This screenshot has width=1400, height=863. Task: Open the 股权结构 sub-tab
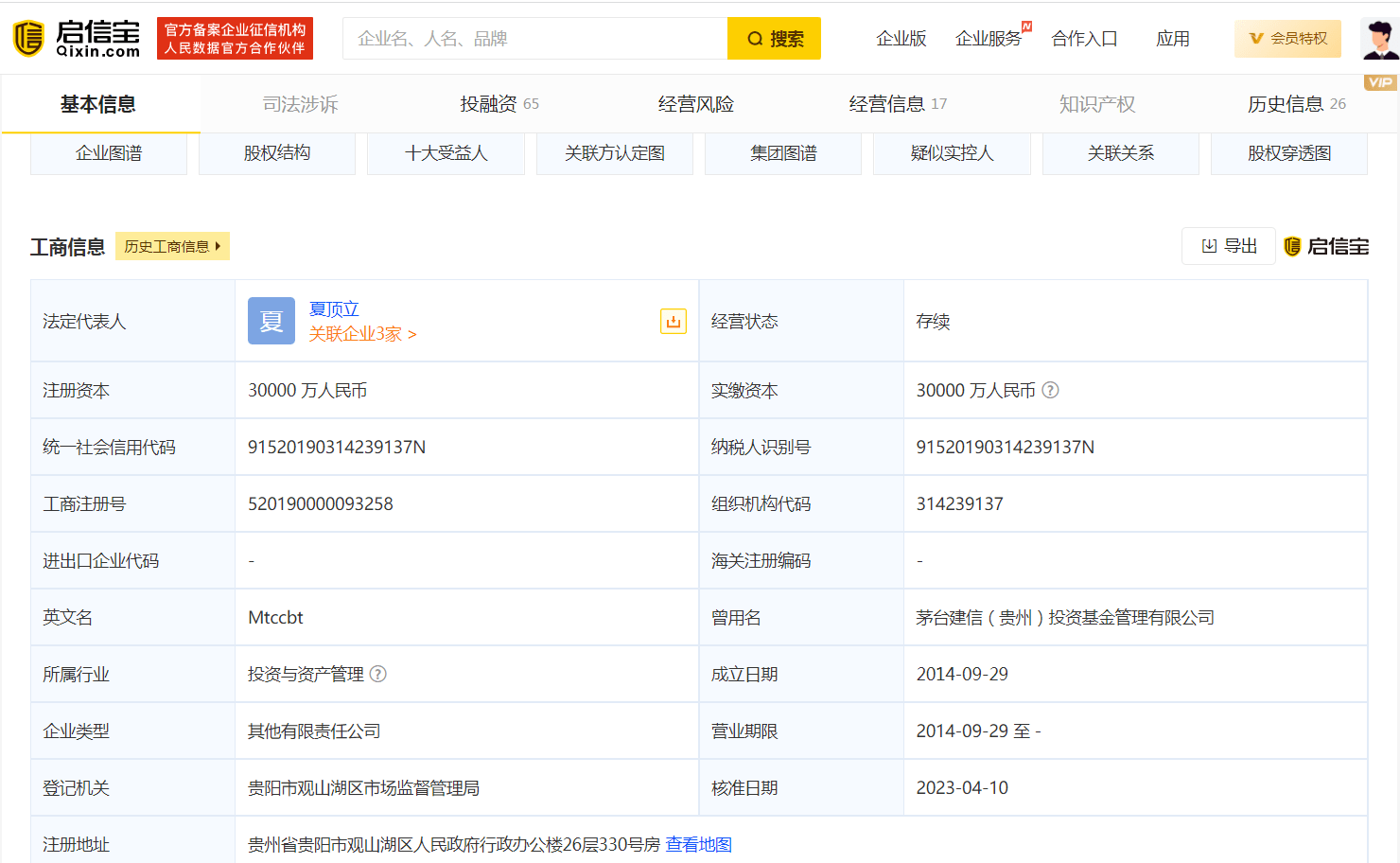pos(277,153)
